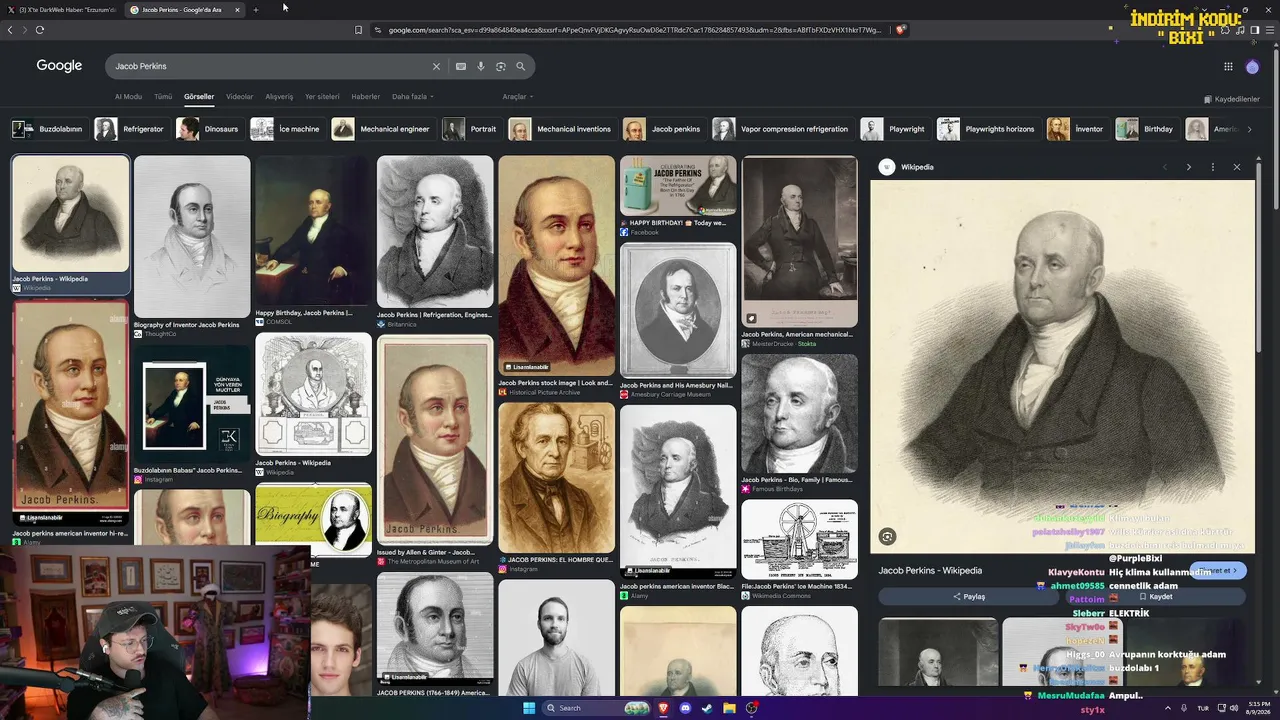Show hidden system tray icons chevron
This screenshot has height=720, width=1280.
click(x=1167, y=708)
